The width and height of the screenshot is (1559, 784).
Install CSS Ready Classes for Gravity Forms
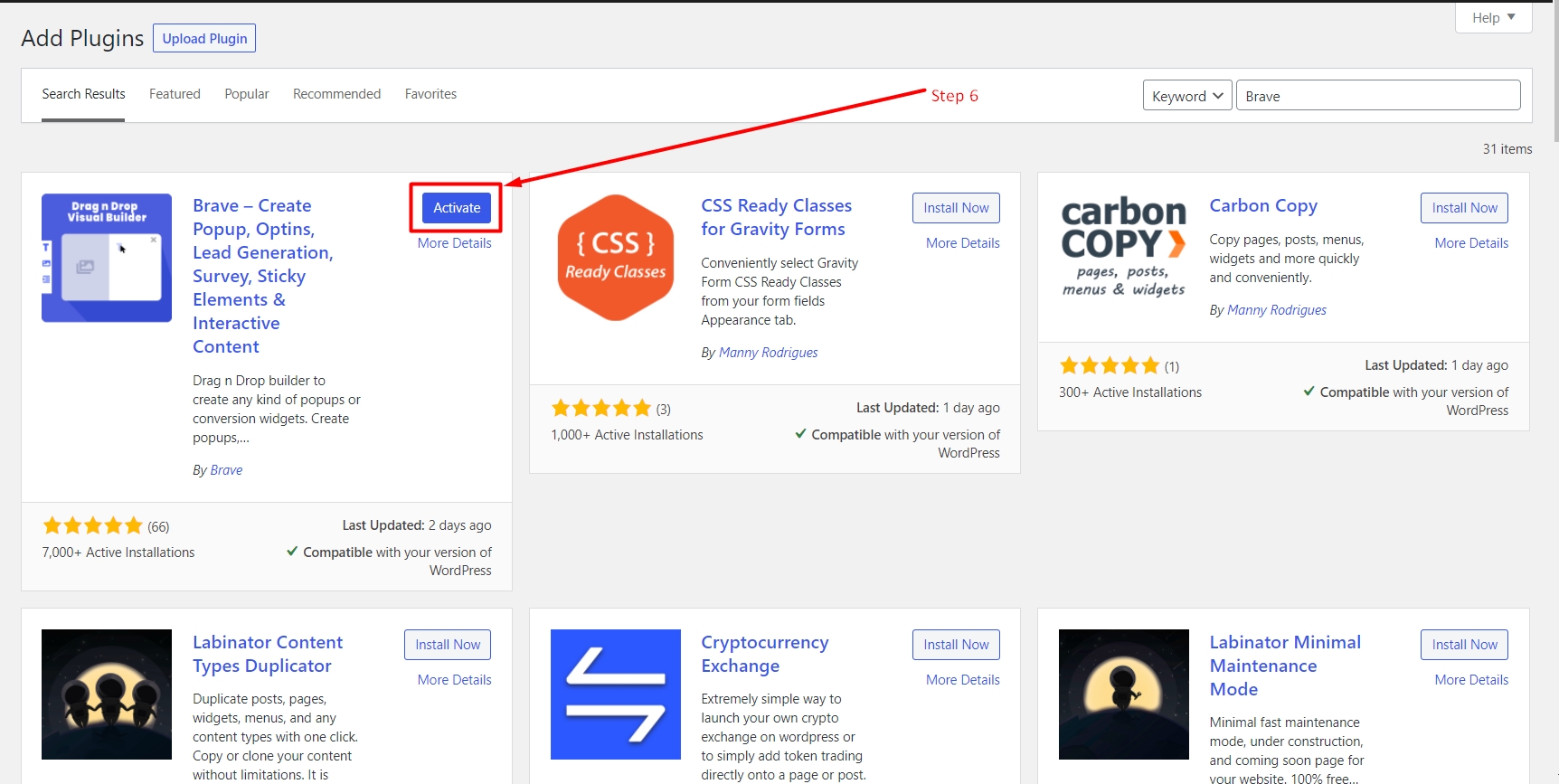(956, 208)
